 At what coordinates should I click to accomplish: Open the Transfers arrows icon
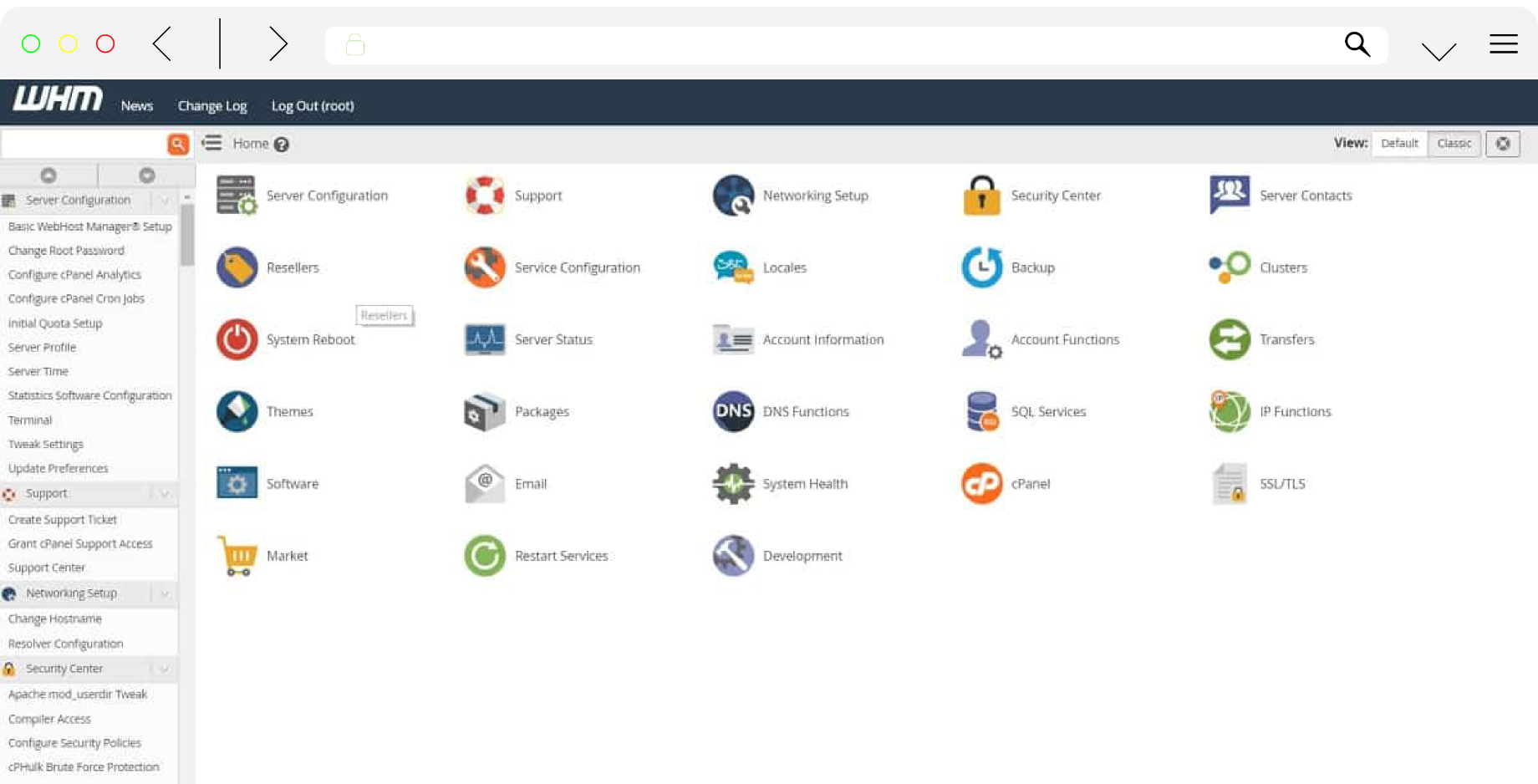point(1230,339)
